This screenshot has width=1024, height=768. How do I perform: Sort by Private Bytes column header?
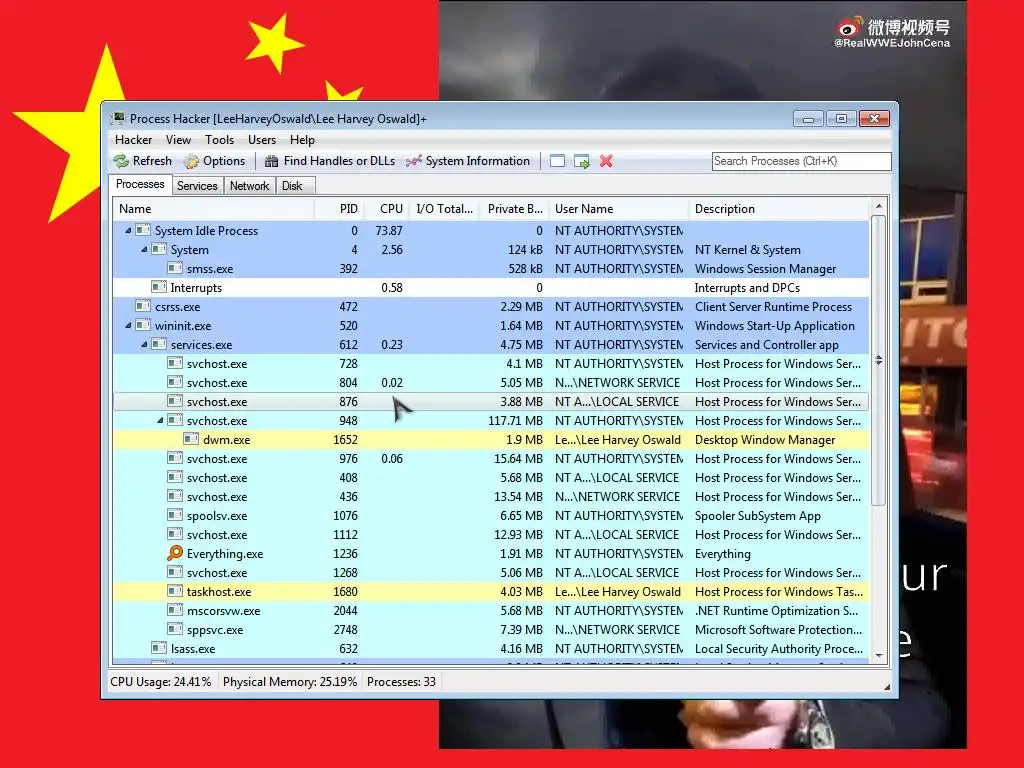point(515,209)
